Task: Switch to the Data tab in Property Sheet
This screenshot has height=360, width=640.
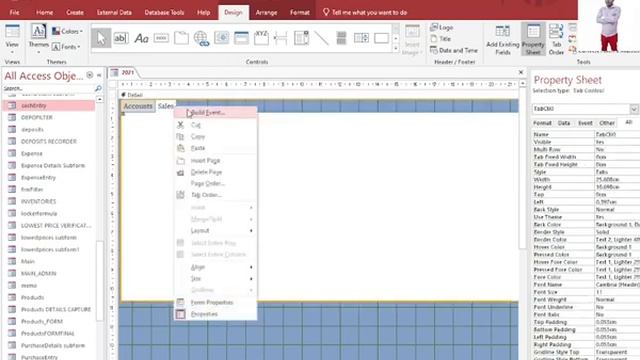Action: [x=564, y=123]
